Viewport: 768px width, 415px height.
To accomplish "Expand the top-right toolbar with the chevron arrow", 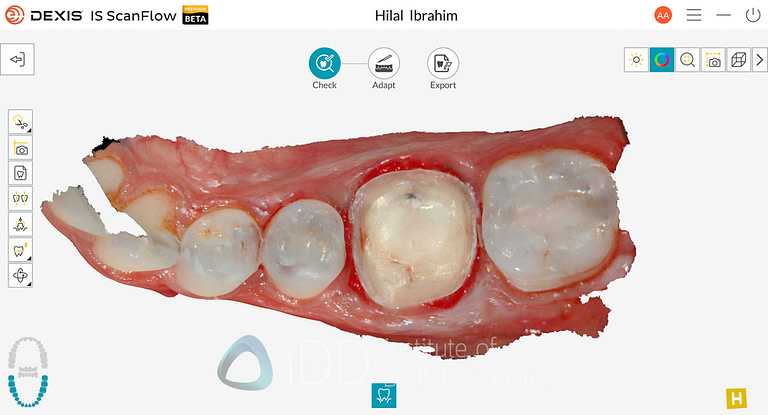I will click(x=760, y=60).
